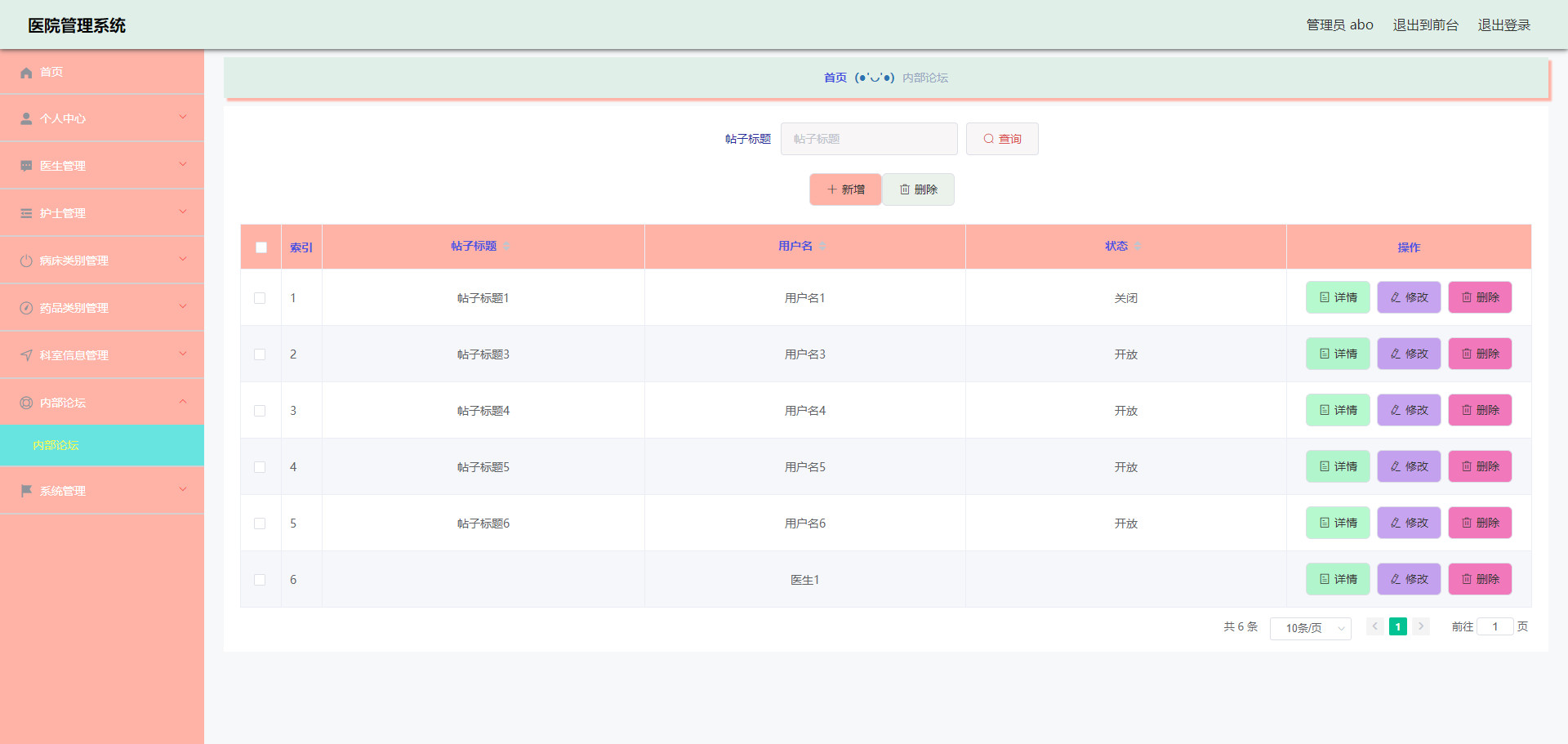1568x744 pixels.
Task: Check the row 帖子标题1 checkbox
Action: click(260, 298)
